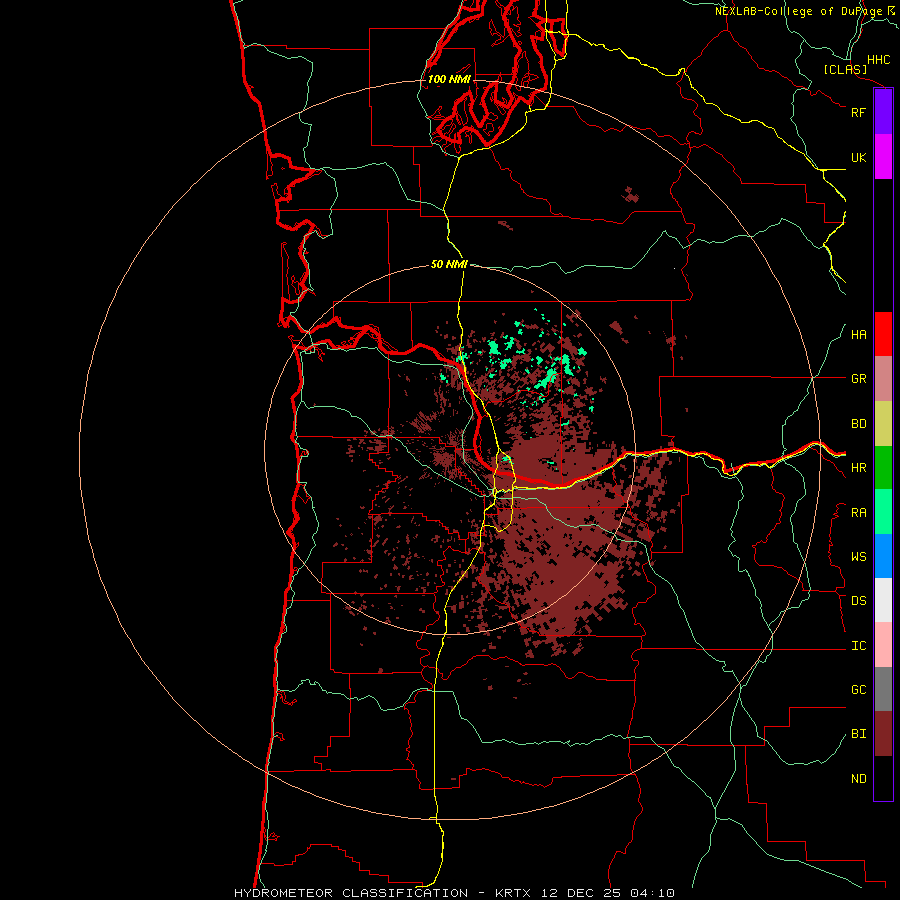Click the RA legend label

(859, 513)
